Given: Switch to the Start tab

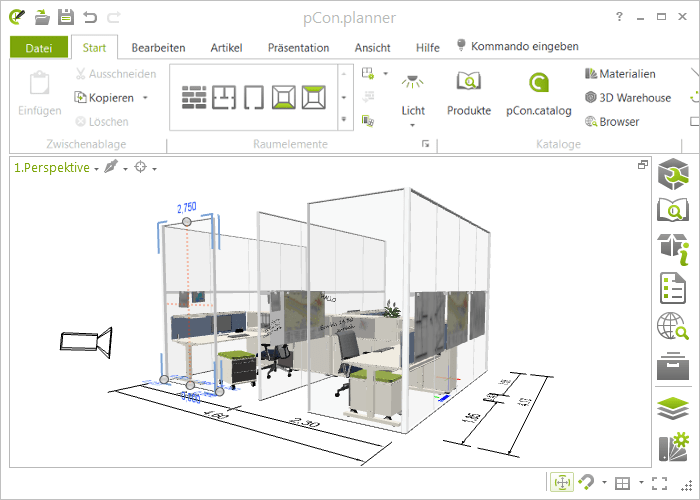Looking at the screenshot, I should tap(94, 48).
